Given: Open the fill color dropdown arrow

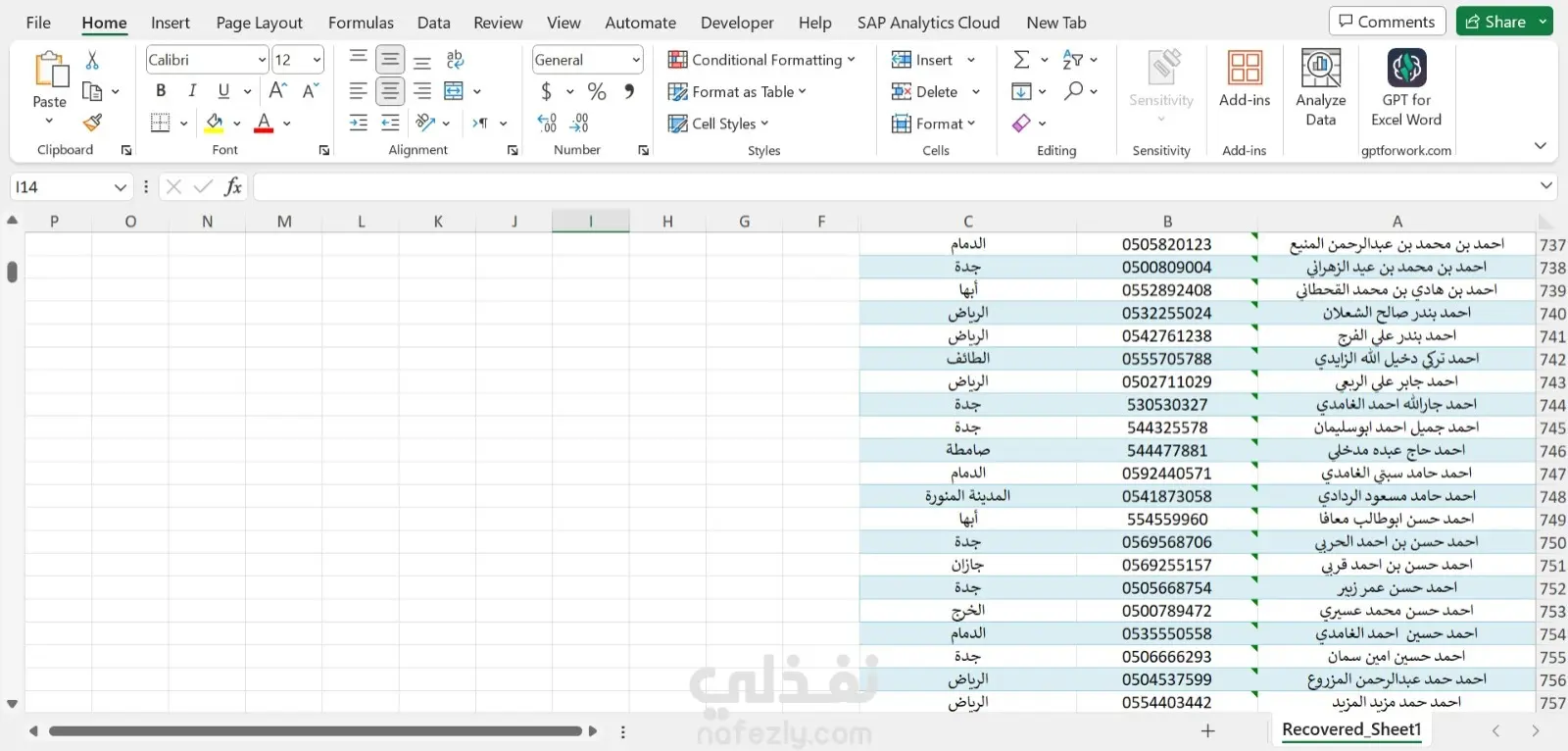Looking at the screenshot, I should click(x=237, y=124).
